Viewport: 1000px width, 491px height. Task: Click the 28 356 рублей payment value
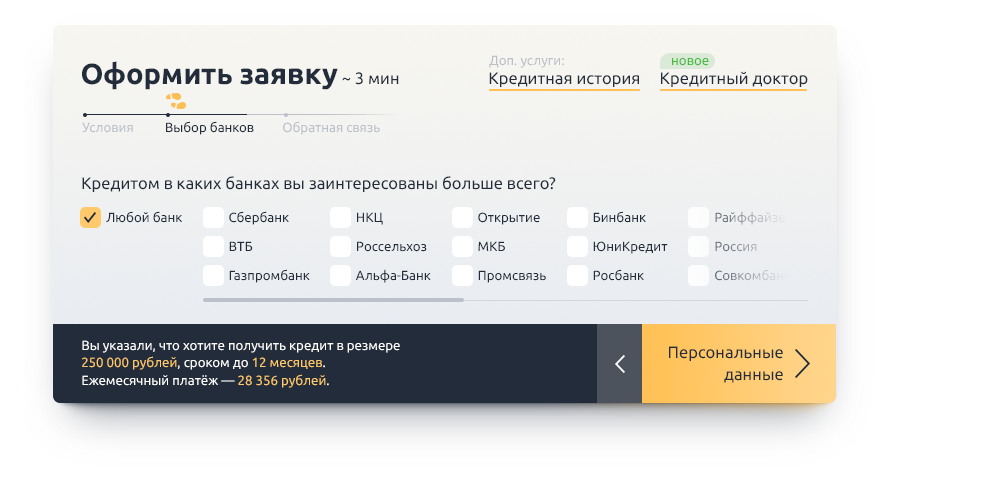[x=282, y=381]
